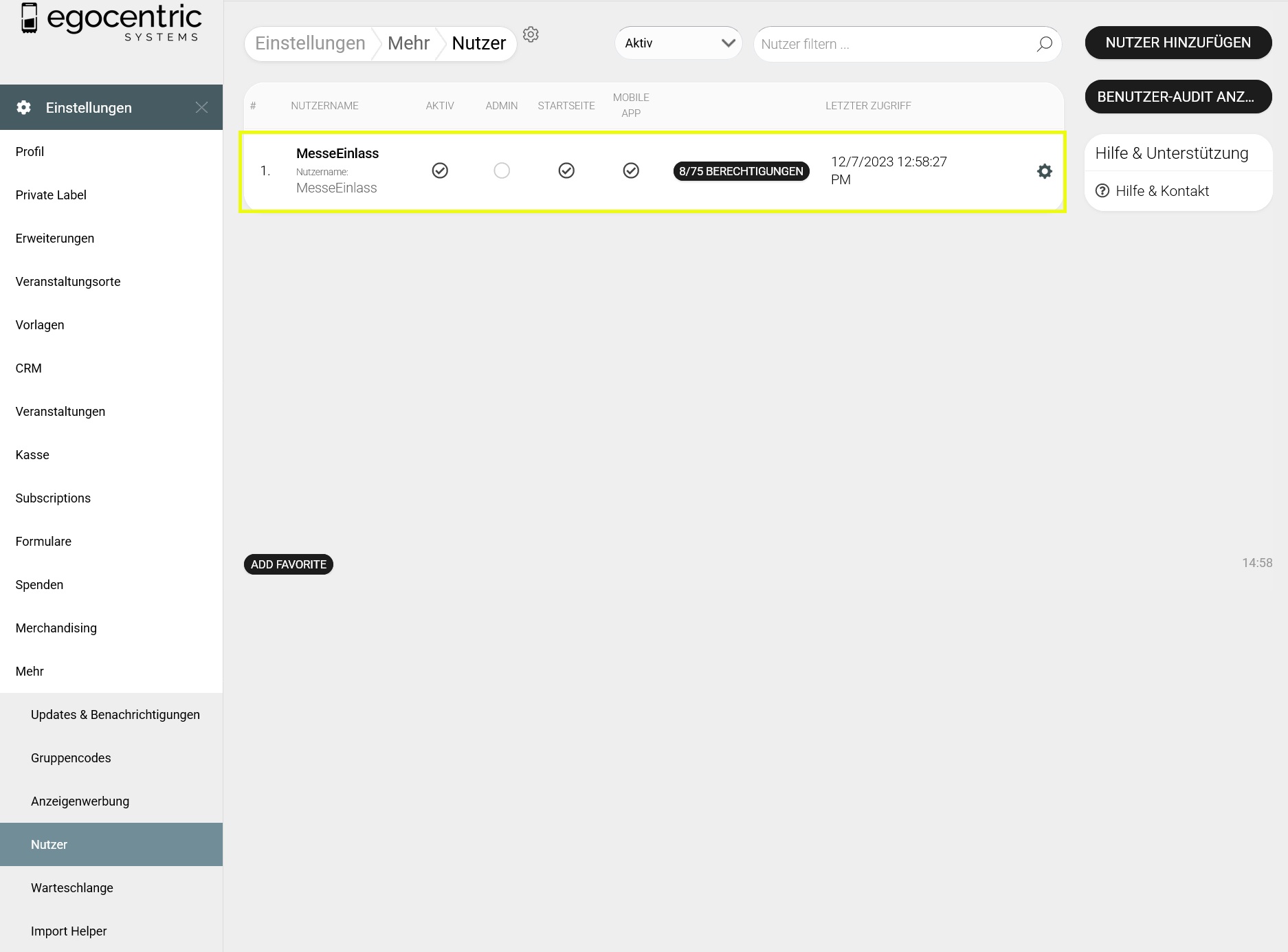Image resolution: width=1288 pixels, height=952 pixels.
Task: Enable Admin option for MesseEinlass
Action: pyautogui.click(x=502, y=170)
